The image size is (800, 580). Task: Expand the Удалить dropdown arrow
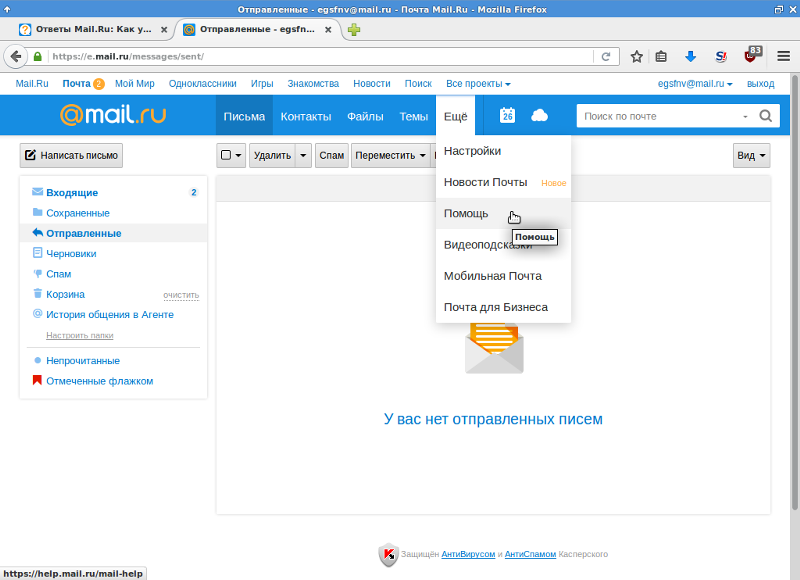[x=303, y=156]
